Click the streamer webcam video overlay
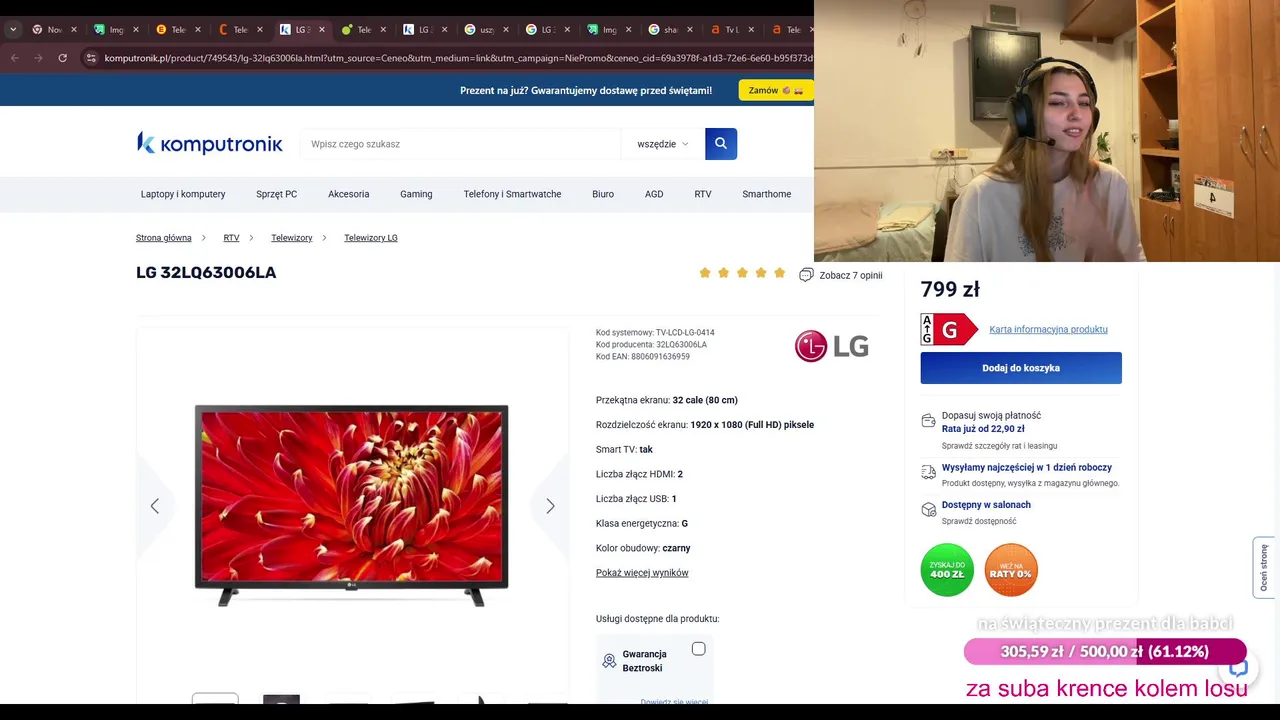 click(x=1047, y=131)
